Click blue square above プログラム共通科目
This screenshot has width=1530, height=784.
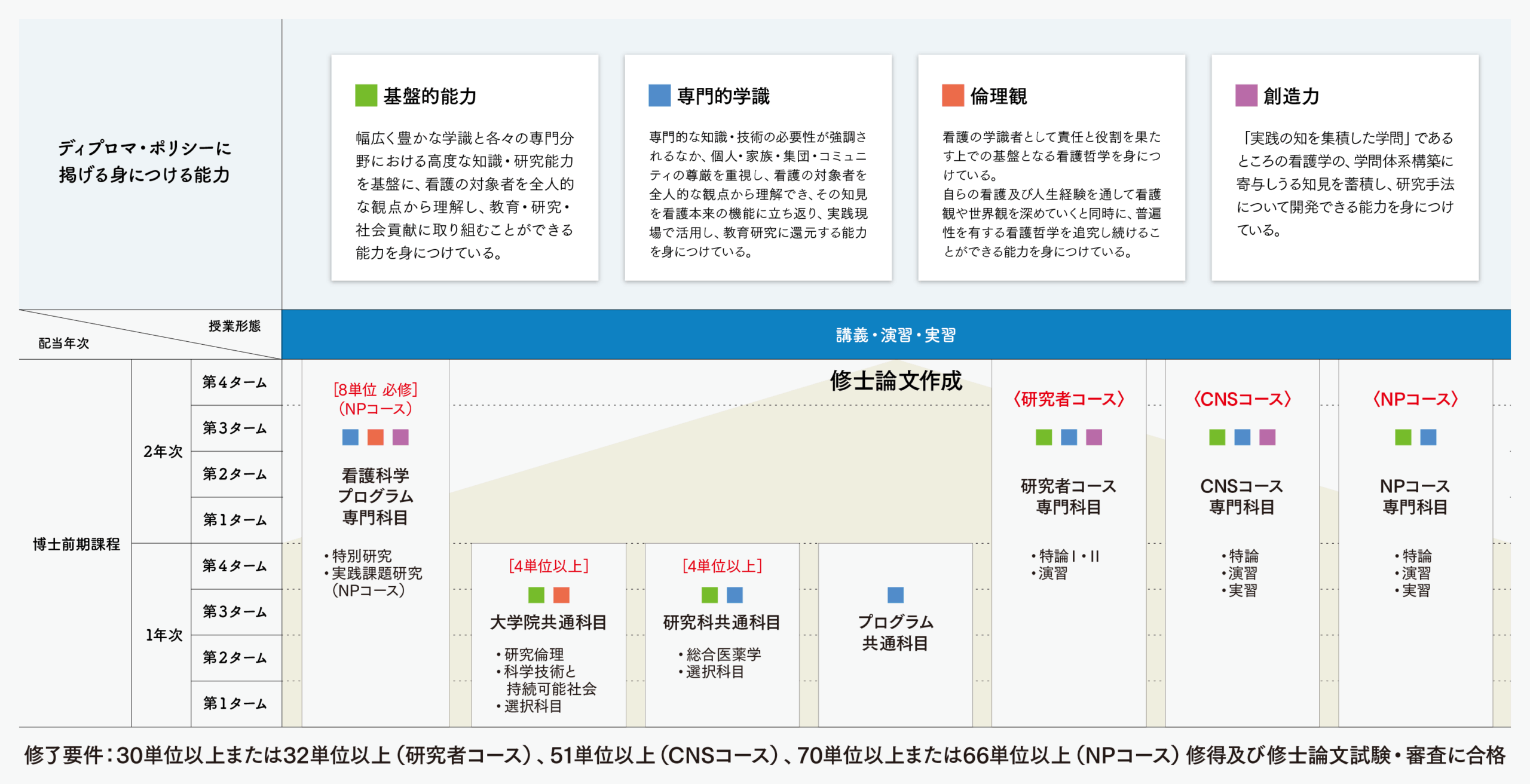[x=895, y=595]
